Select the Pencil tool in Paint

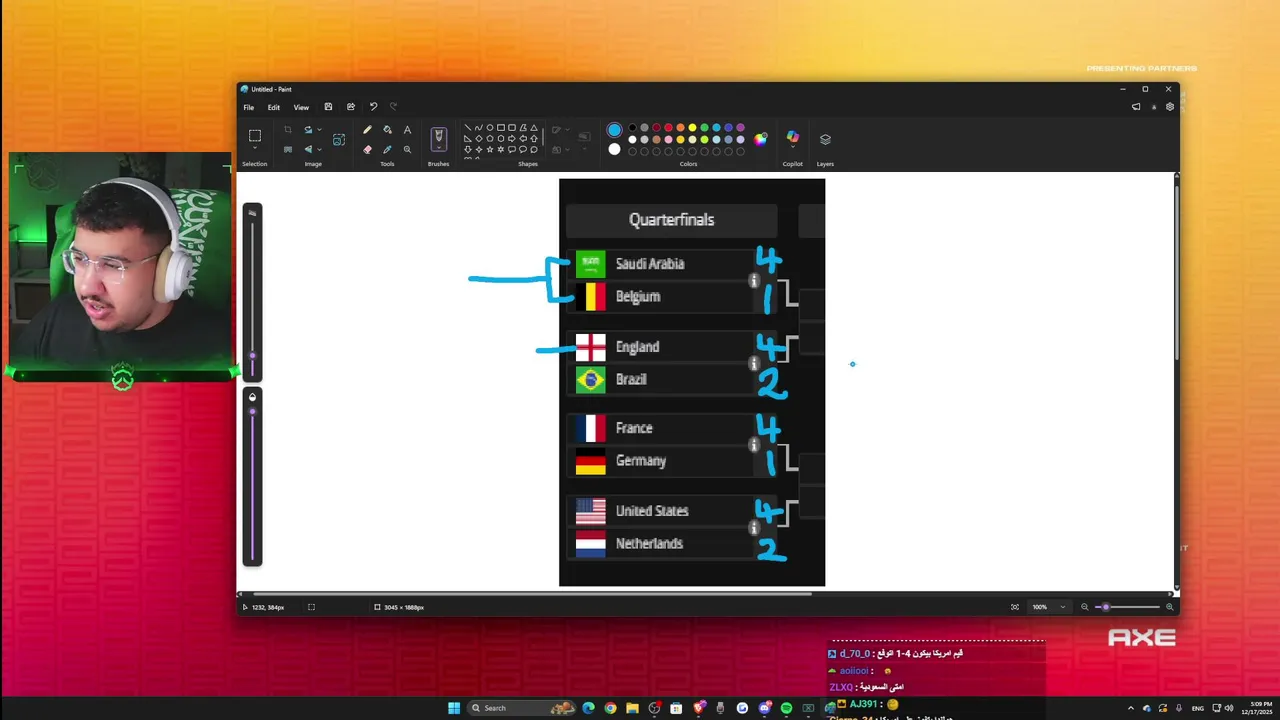pyautogui.click(x=367, y=129)
